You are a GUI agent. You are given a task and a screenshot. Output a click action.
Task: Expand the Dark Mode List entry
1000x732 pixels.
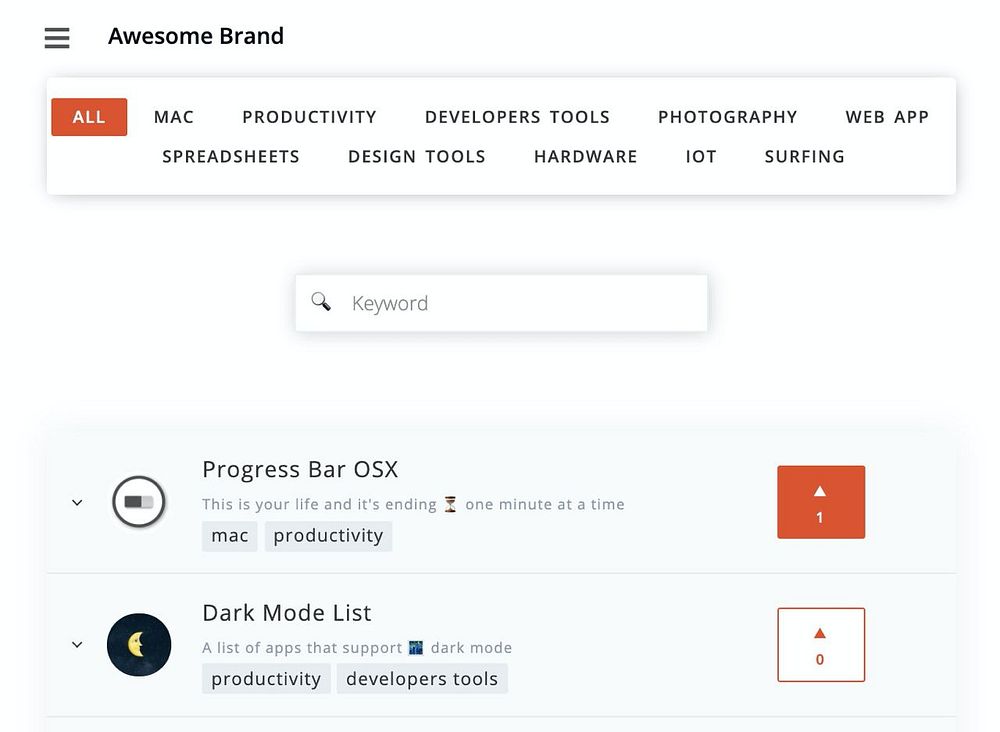77,645
